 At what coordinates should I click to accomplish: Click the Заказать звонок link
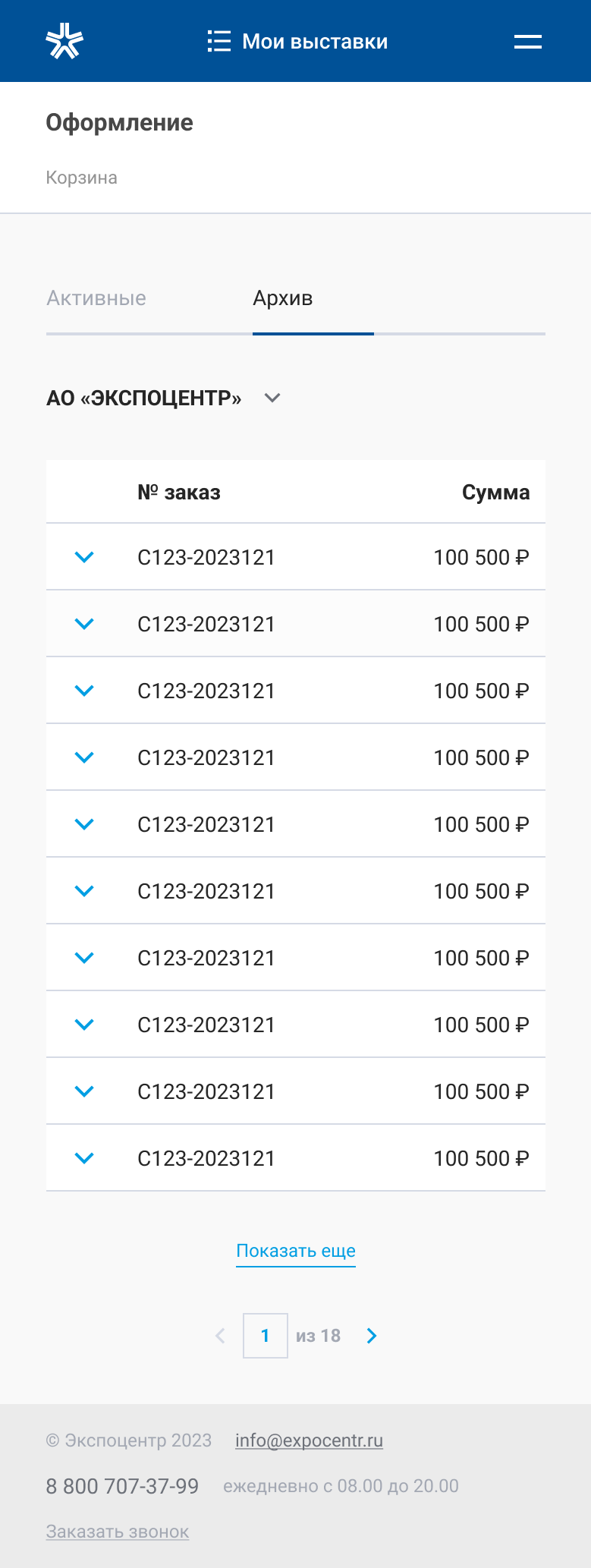118,1532
